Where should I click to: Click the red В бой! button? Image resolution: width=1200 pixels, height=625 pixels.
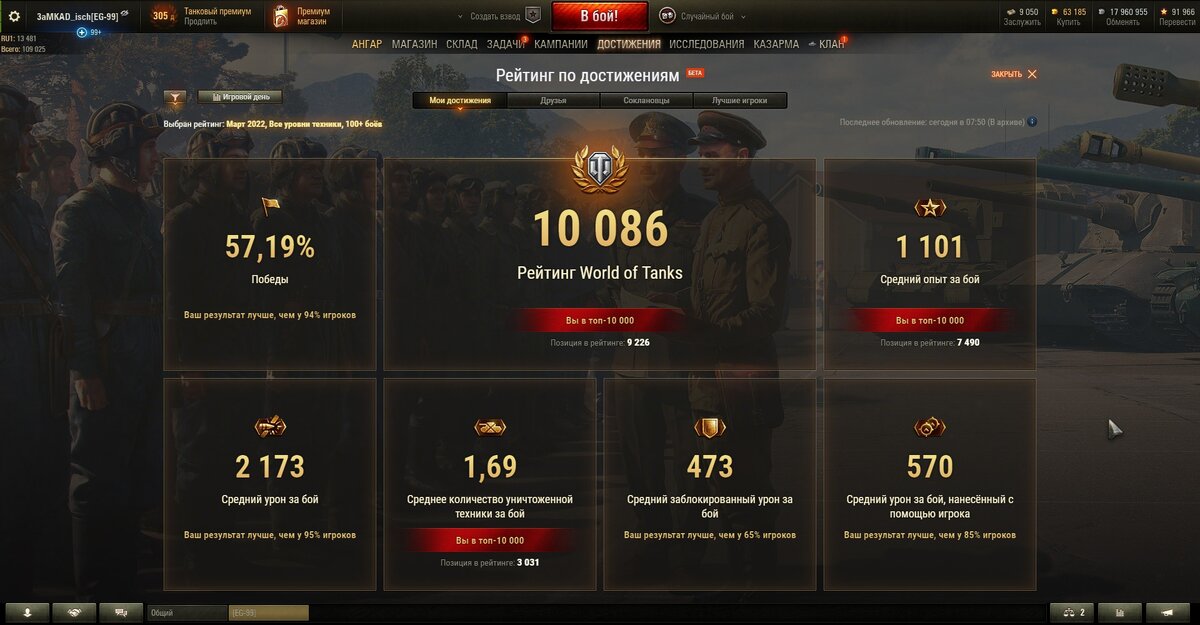(x=600, y=17)
